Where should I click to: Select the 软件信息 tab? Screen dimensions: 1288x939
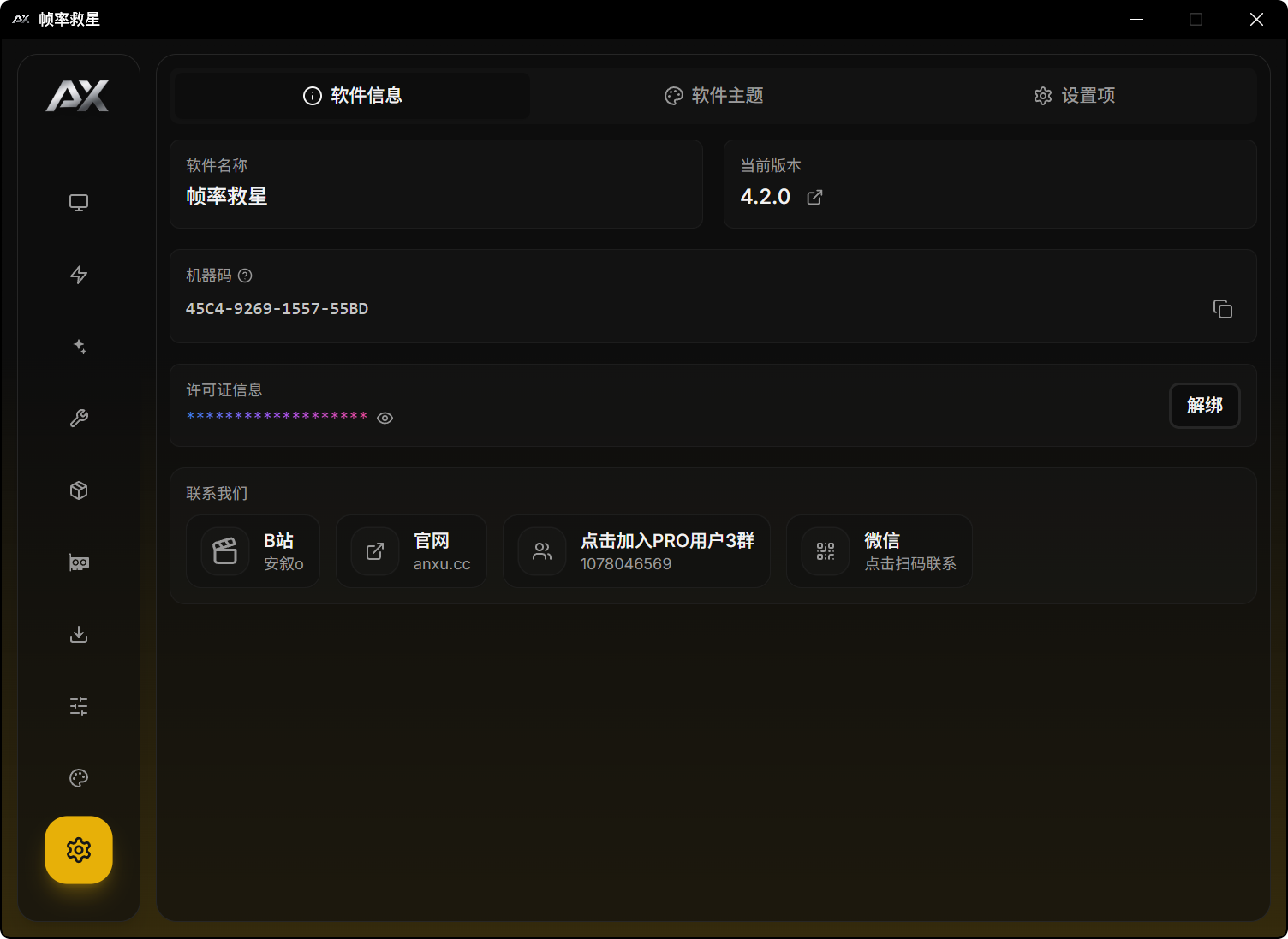tap(352, 96)
